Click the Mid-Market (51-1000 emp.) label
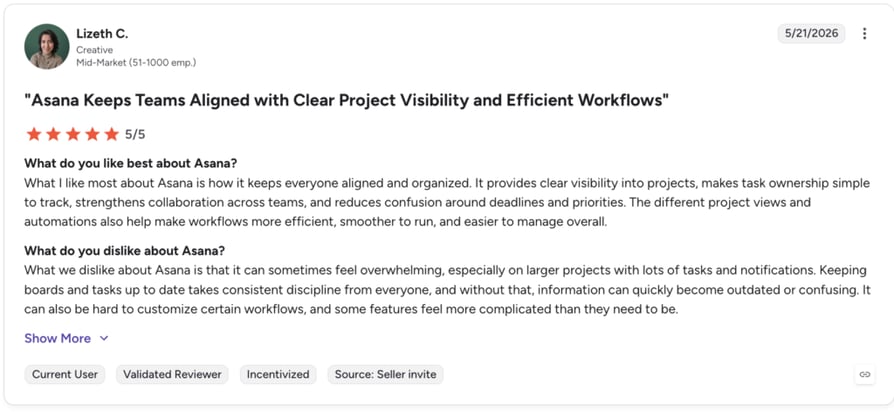The width and height of the screenshot is (894, 412). click(x=136, y=63)
